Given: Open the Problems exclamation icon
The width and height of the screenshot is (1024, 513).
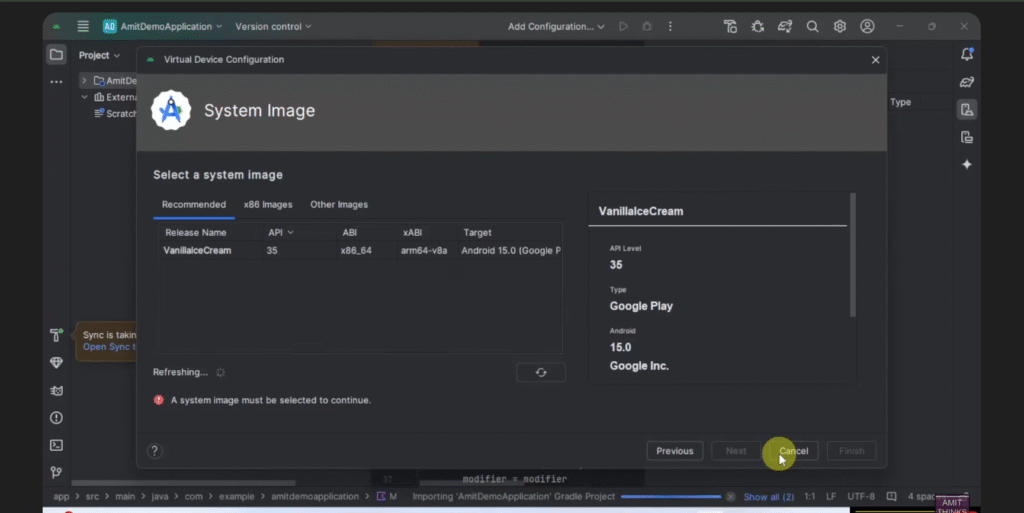Looking at the screenshot, I should pyautogui.click(x=56, y=418).
